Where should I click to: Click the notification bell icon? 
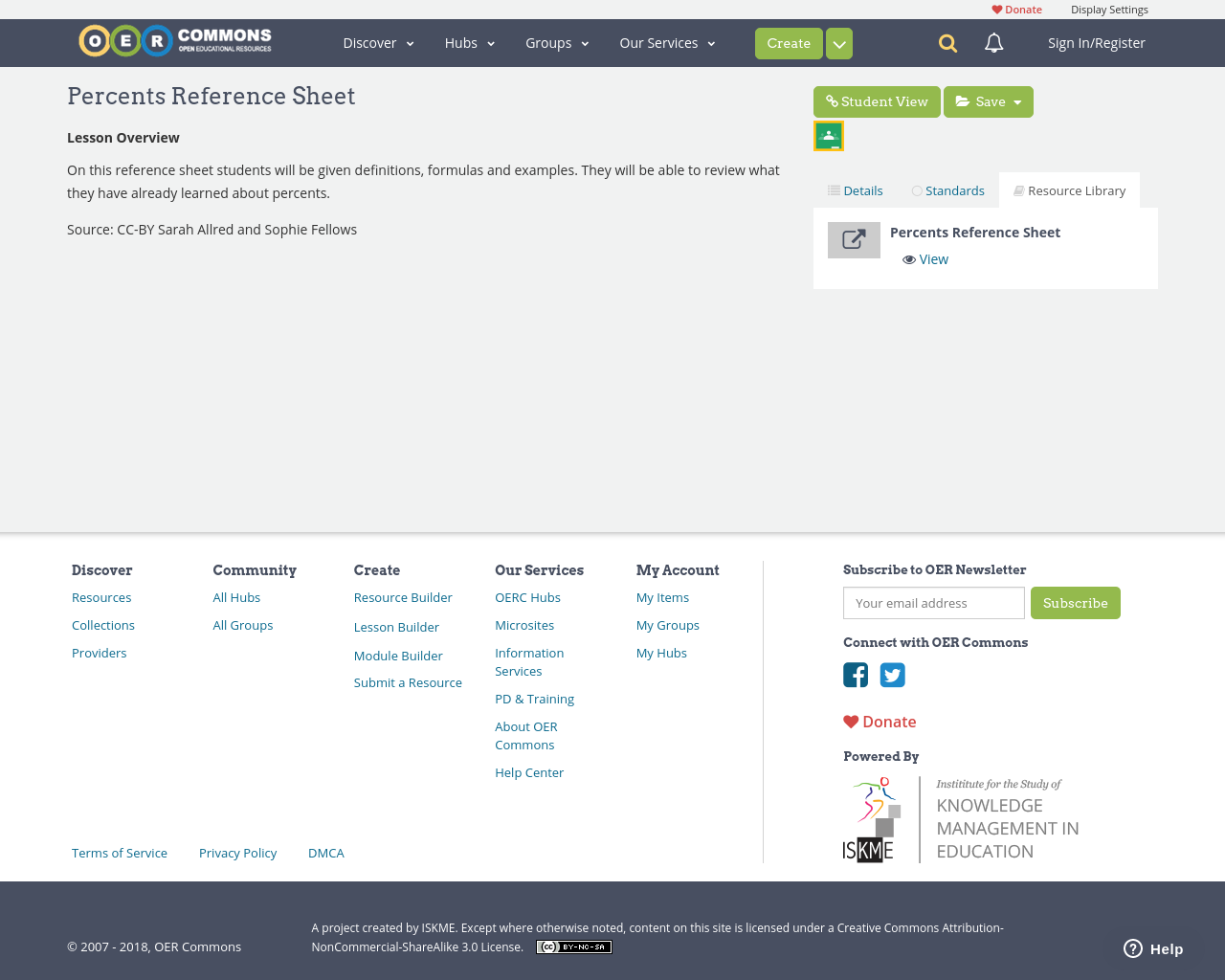pos(992,42)
